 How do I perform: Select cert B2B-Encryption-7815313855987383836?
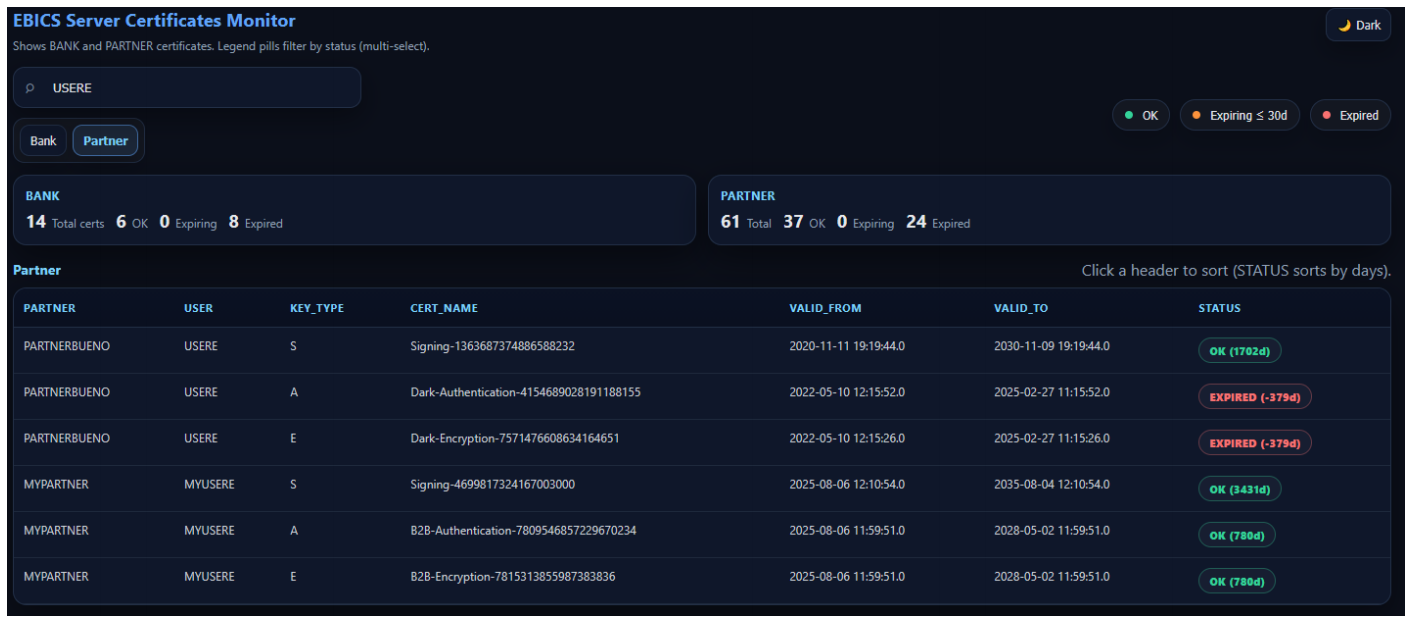pyautogui.click(x=512, y=576)
